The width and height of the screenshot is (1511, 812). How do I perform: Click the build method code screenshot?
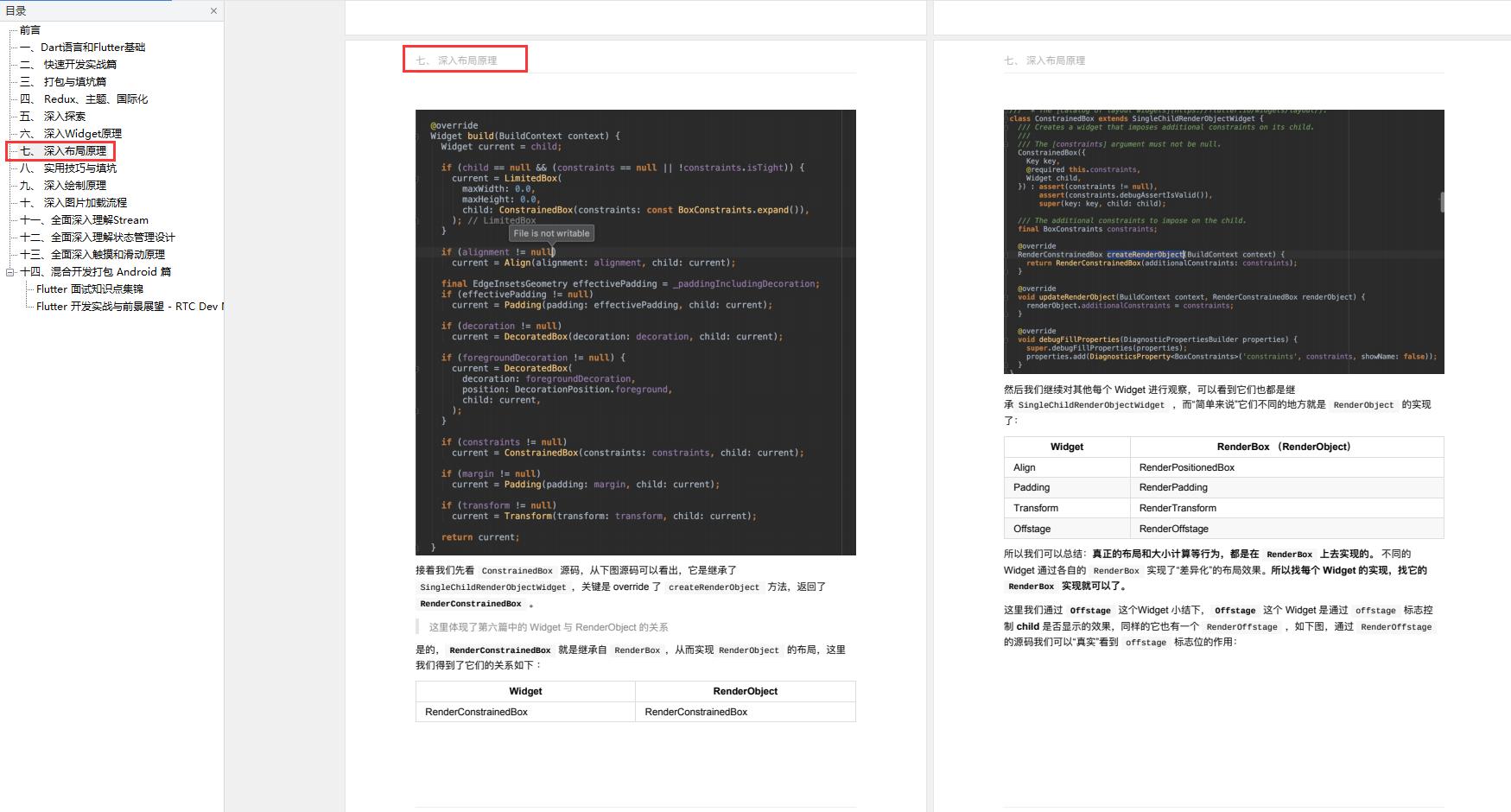(635, 332)
